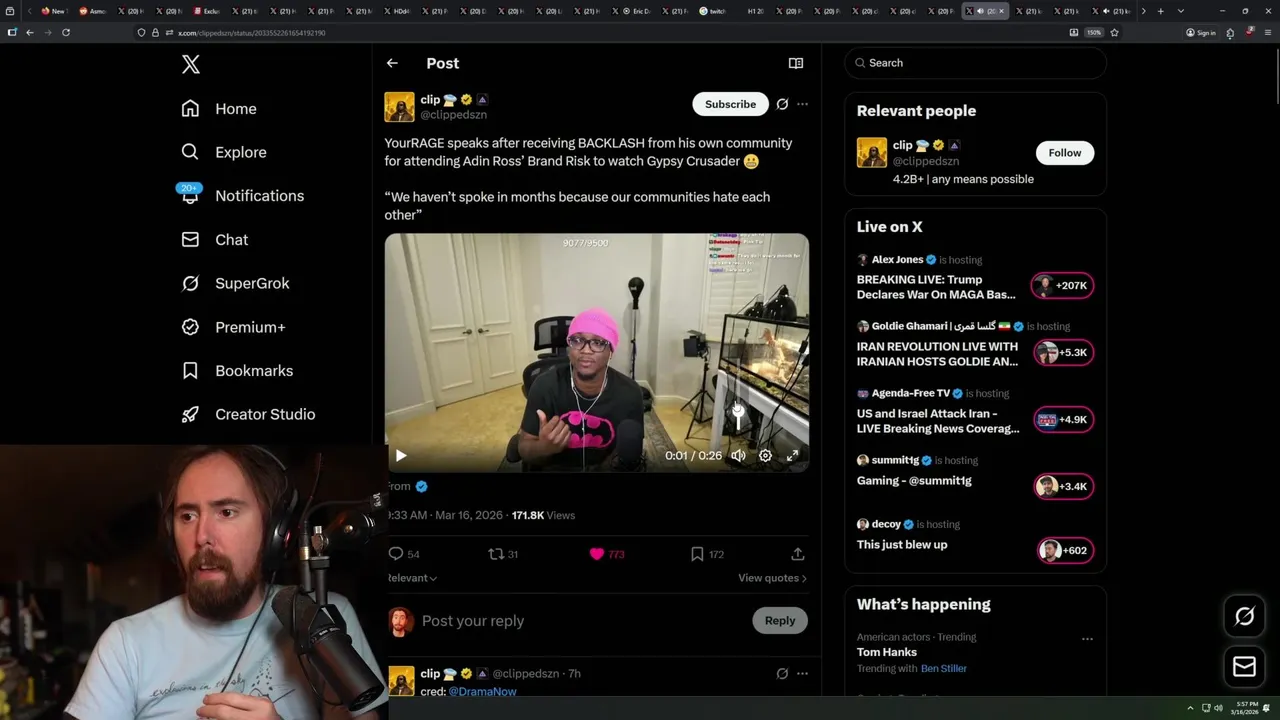
Task: Repost the post with 31 reposts
Action: 495,554
